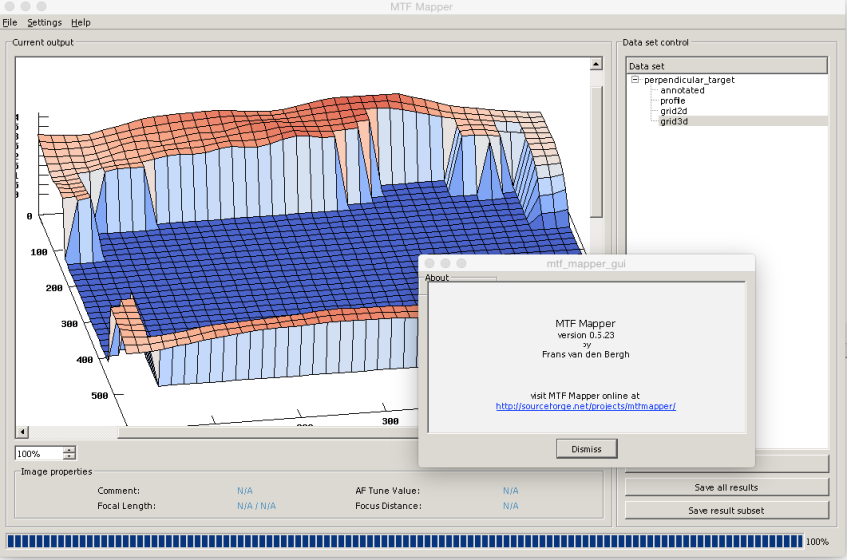Image resolution: width=847 pixels, height=560 pixels.
Task: Open the Settings menu
Action: (44, 22)
